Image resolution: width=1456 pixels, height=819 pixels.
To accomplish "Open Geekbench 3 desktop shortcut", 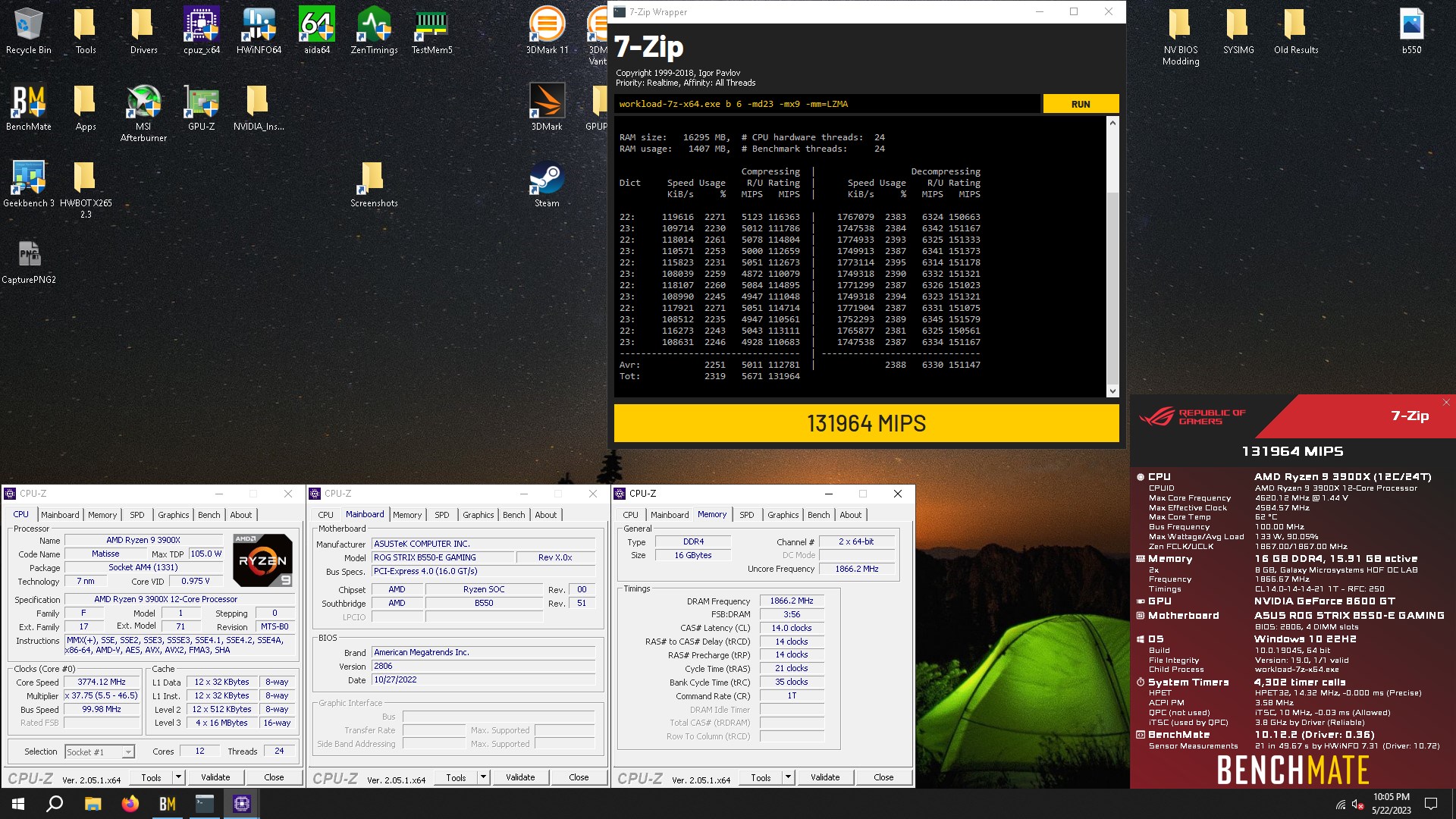I will [x=29, y=184].
